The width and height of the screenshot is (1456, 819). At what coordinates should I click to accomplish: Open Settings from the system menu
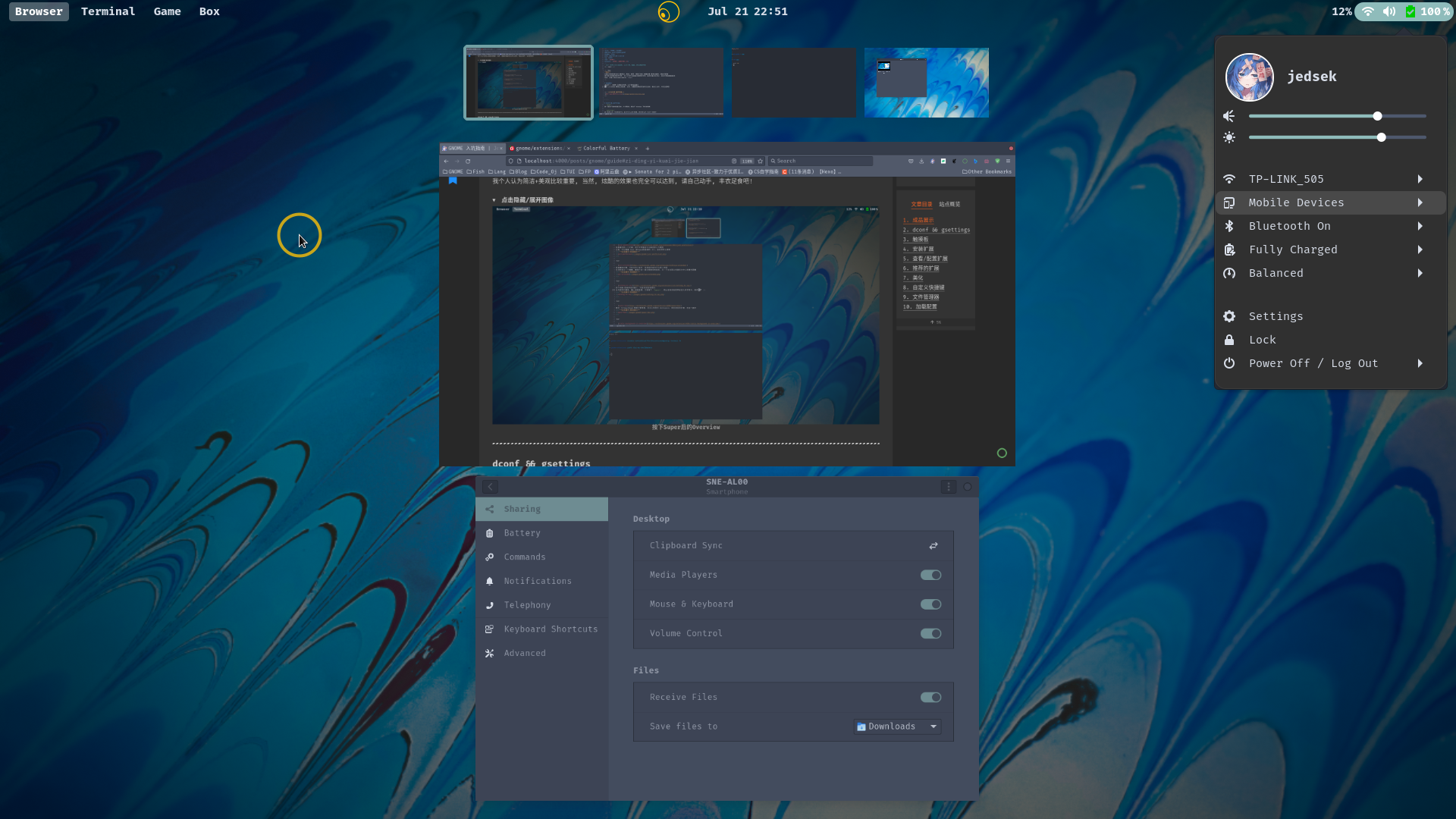[1276, 316]
